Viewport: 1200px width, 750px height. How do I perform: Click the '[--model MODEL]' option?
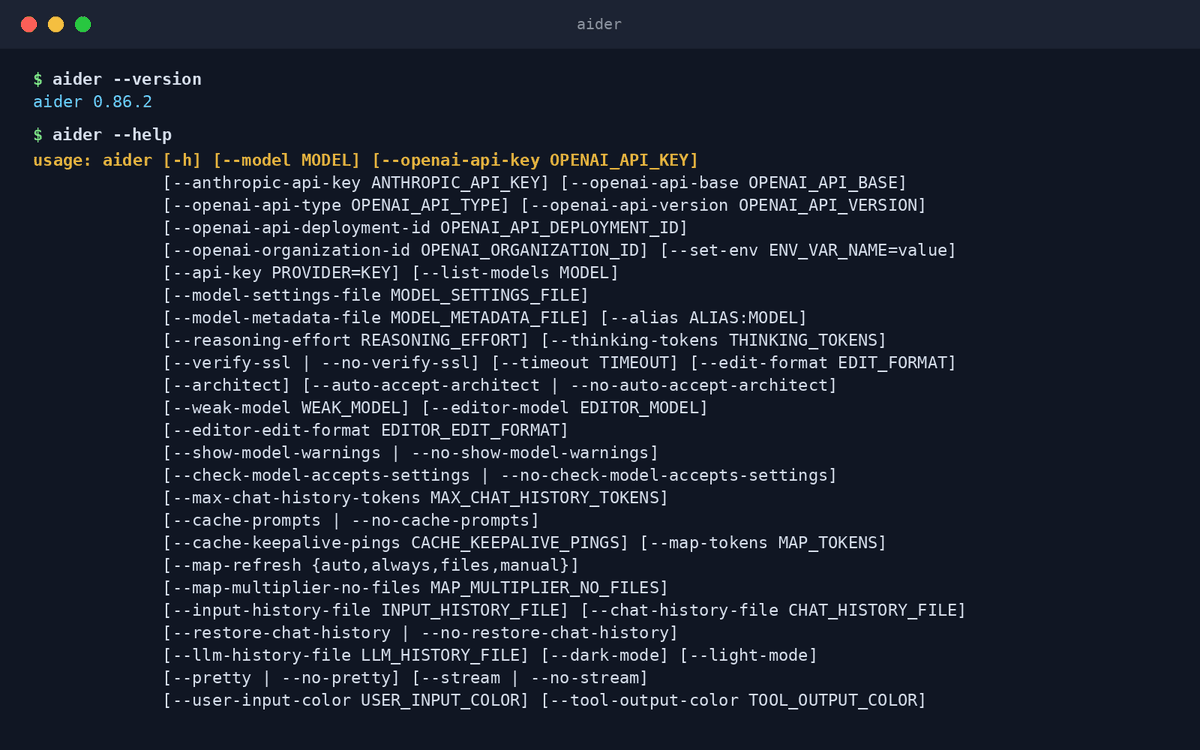point(286,160)
